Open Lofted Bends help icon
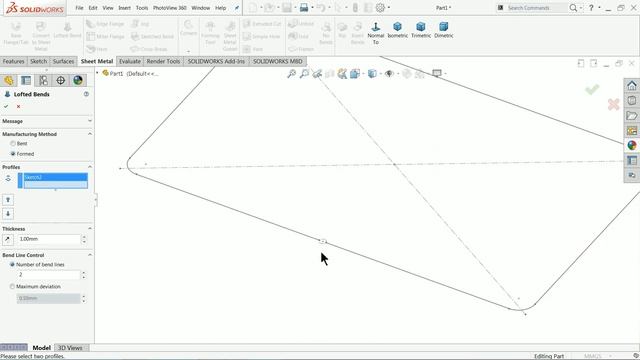This screenshot has width=640, height=360. tap(86, 94)
